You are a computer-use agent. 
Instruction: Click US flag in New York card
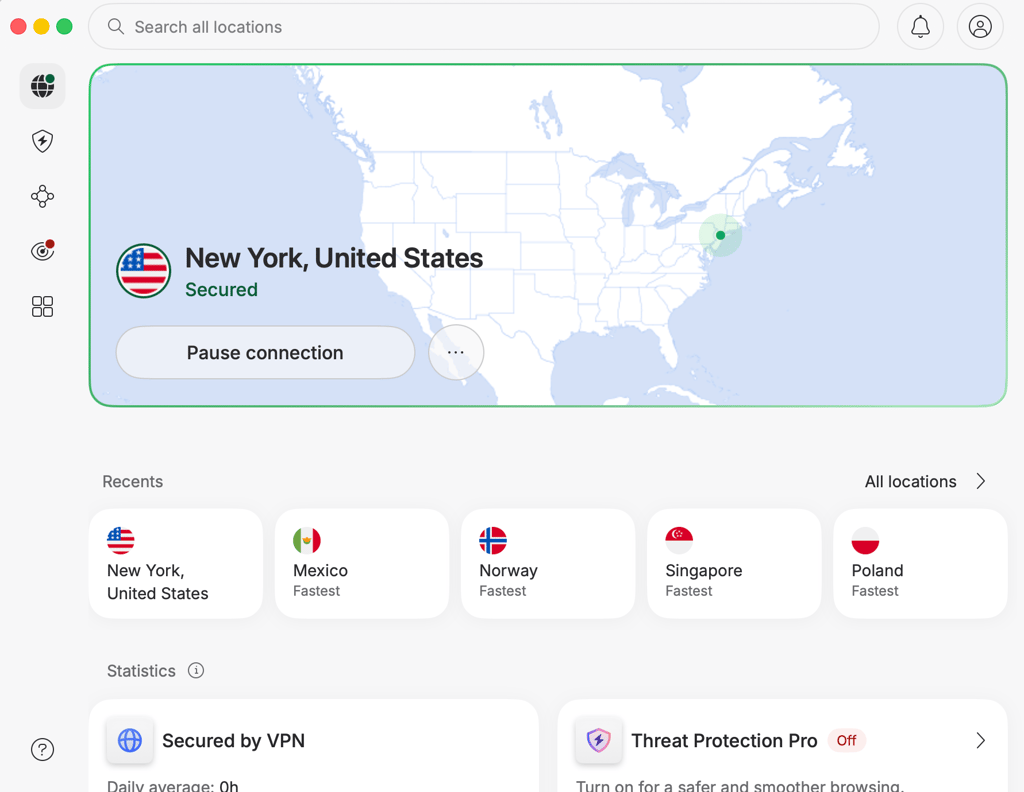pyautogui.click(x=121, y=541)
